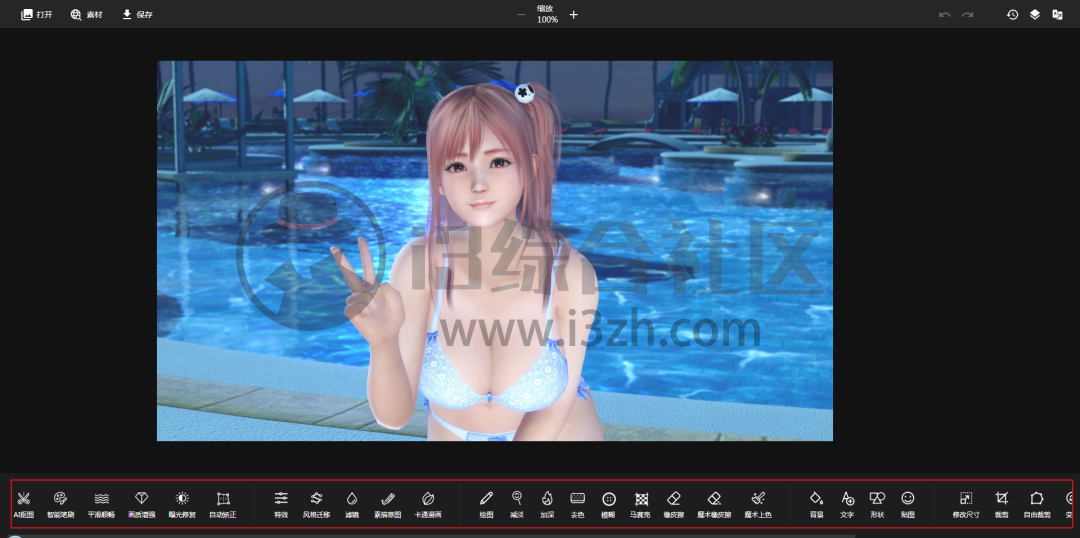Select 素描草图 sketch effect
The width and height of the screenshot is (1080, 538).
[388, 504]
